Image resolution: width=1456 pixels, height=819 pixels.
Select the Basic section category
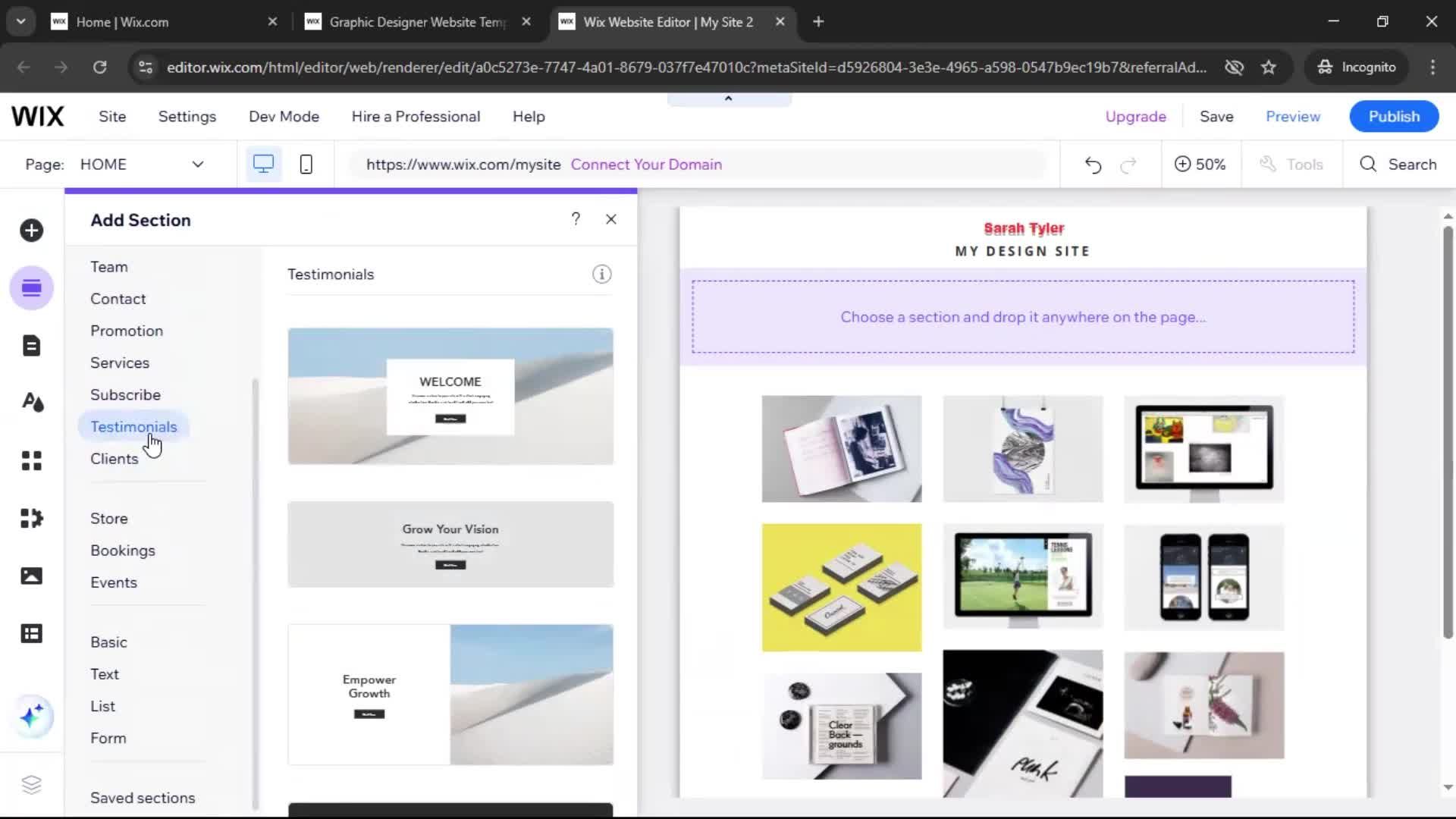pyautogui.click(x=108, y=642)
